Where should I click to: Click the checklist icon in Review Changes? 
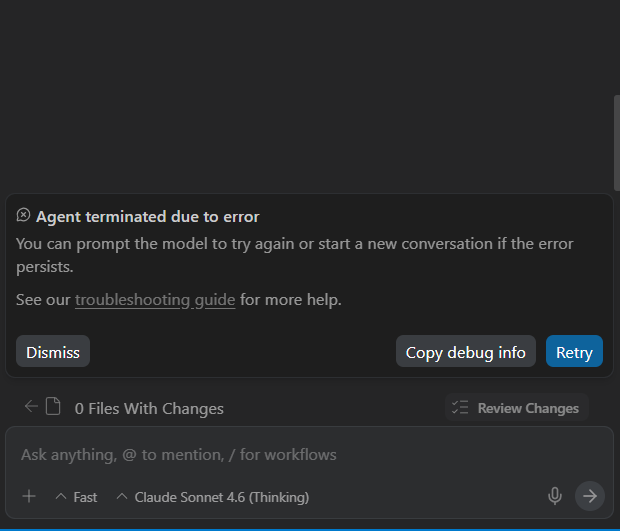(460, 407)
